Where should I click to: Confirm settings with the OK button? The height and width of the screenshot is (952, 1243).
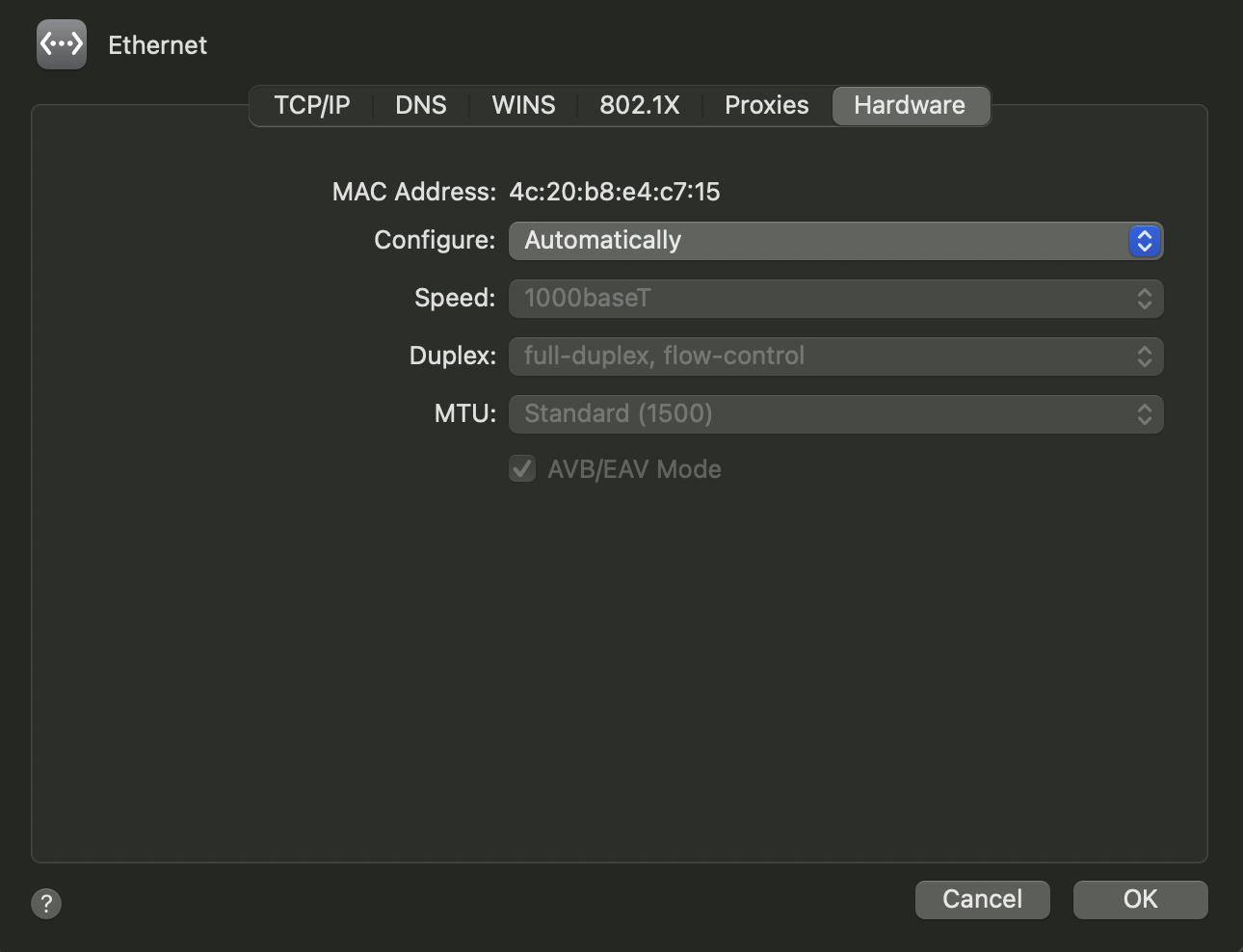1140,899
